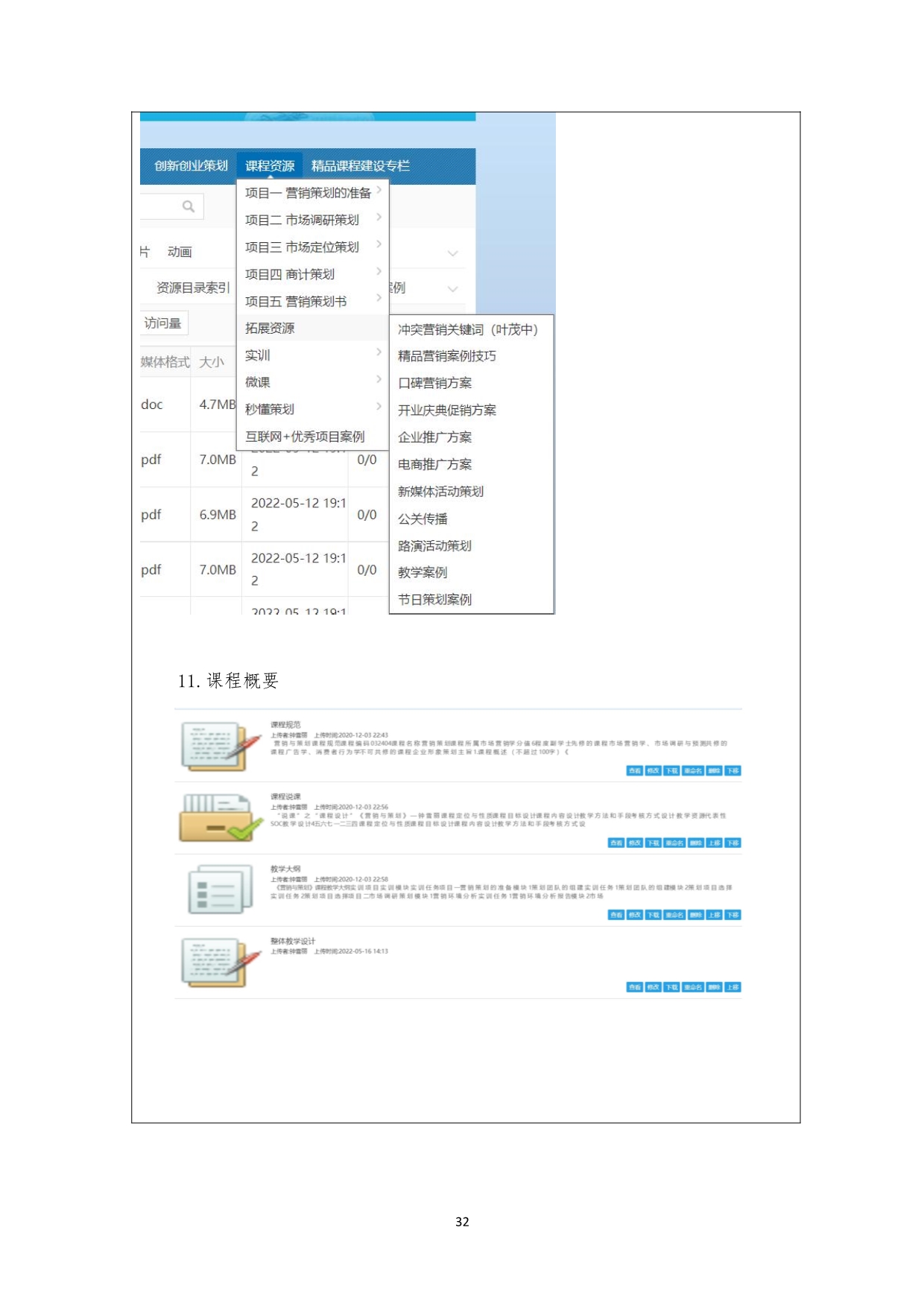Viewport: 924px width, 1306px height.
Task: Open the dropdown chevron beside 资源目录索引 row
Action: pyautogui.click(x=452, y=288)
